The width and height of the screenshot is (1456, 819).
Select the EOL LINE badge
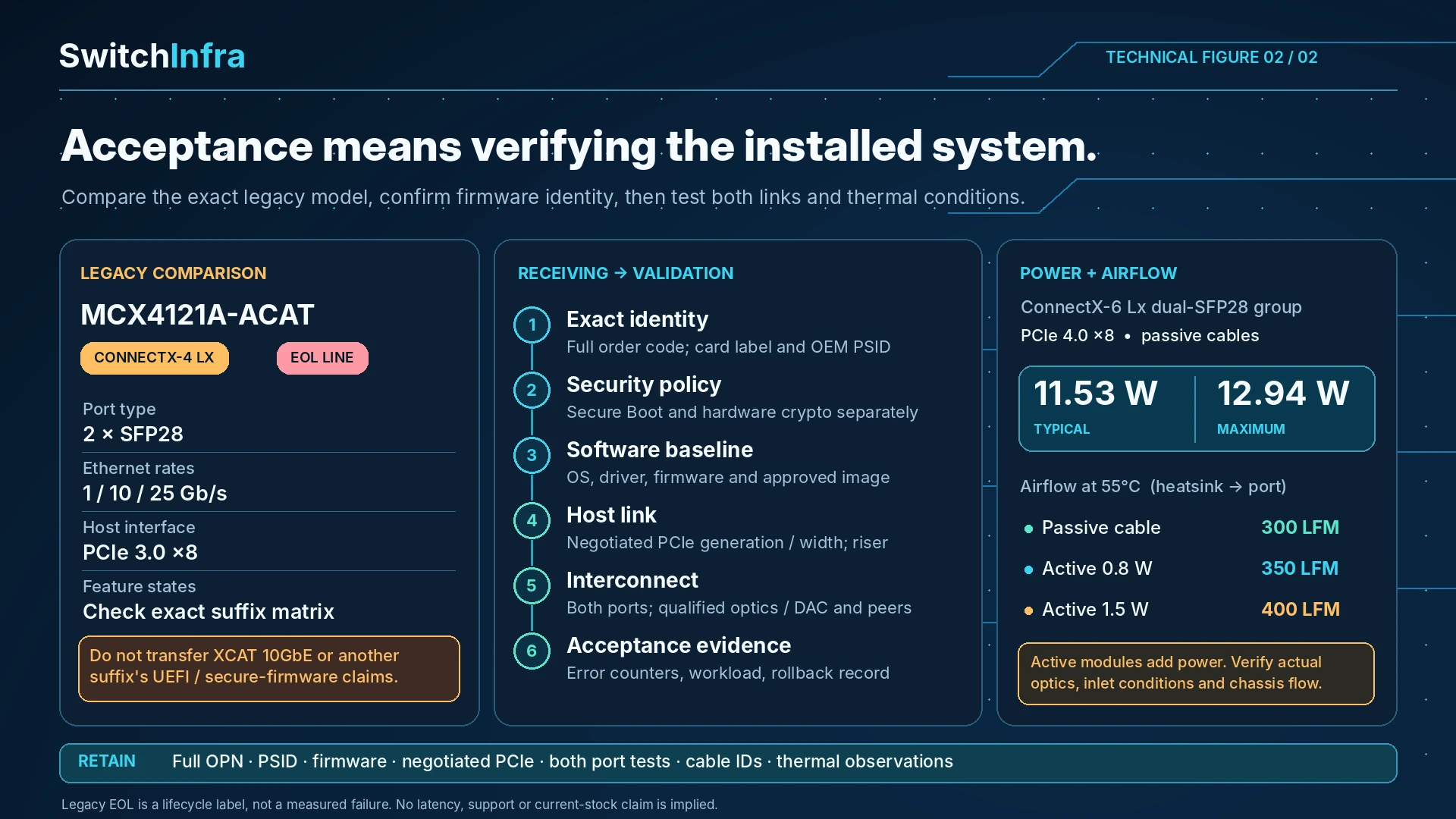pos(322,358)
